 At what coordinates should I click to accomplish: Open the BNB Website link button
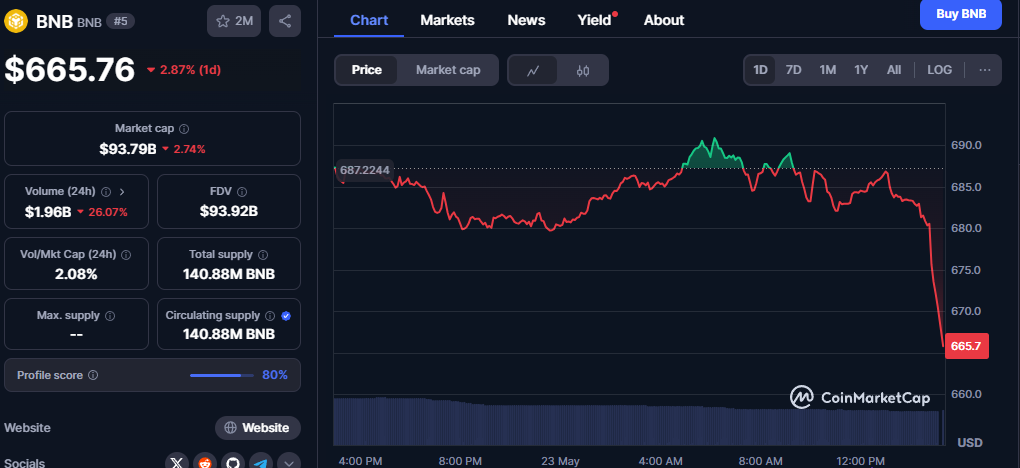coord(258,428)
